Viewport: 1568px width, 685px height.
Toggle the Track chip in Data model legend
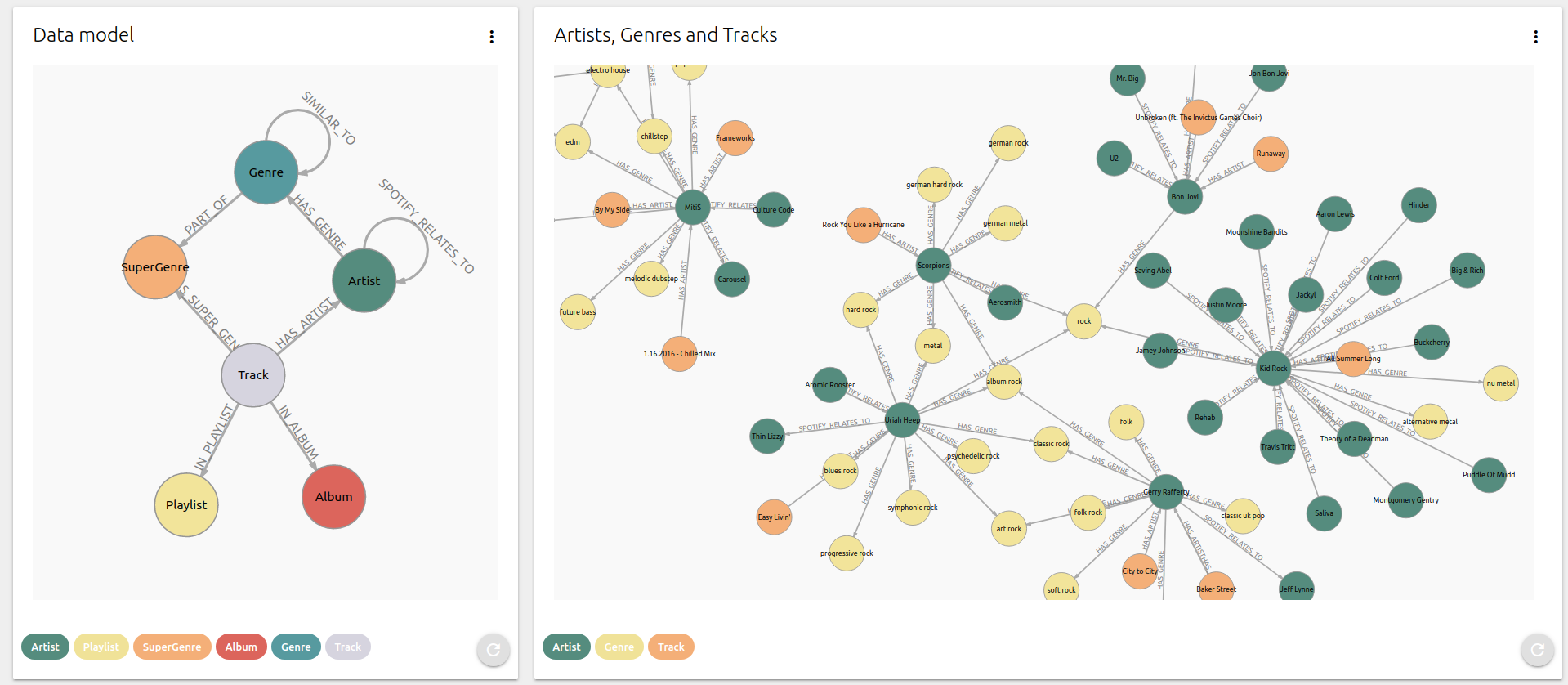(x=347, y=647)
